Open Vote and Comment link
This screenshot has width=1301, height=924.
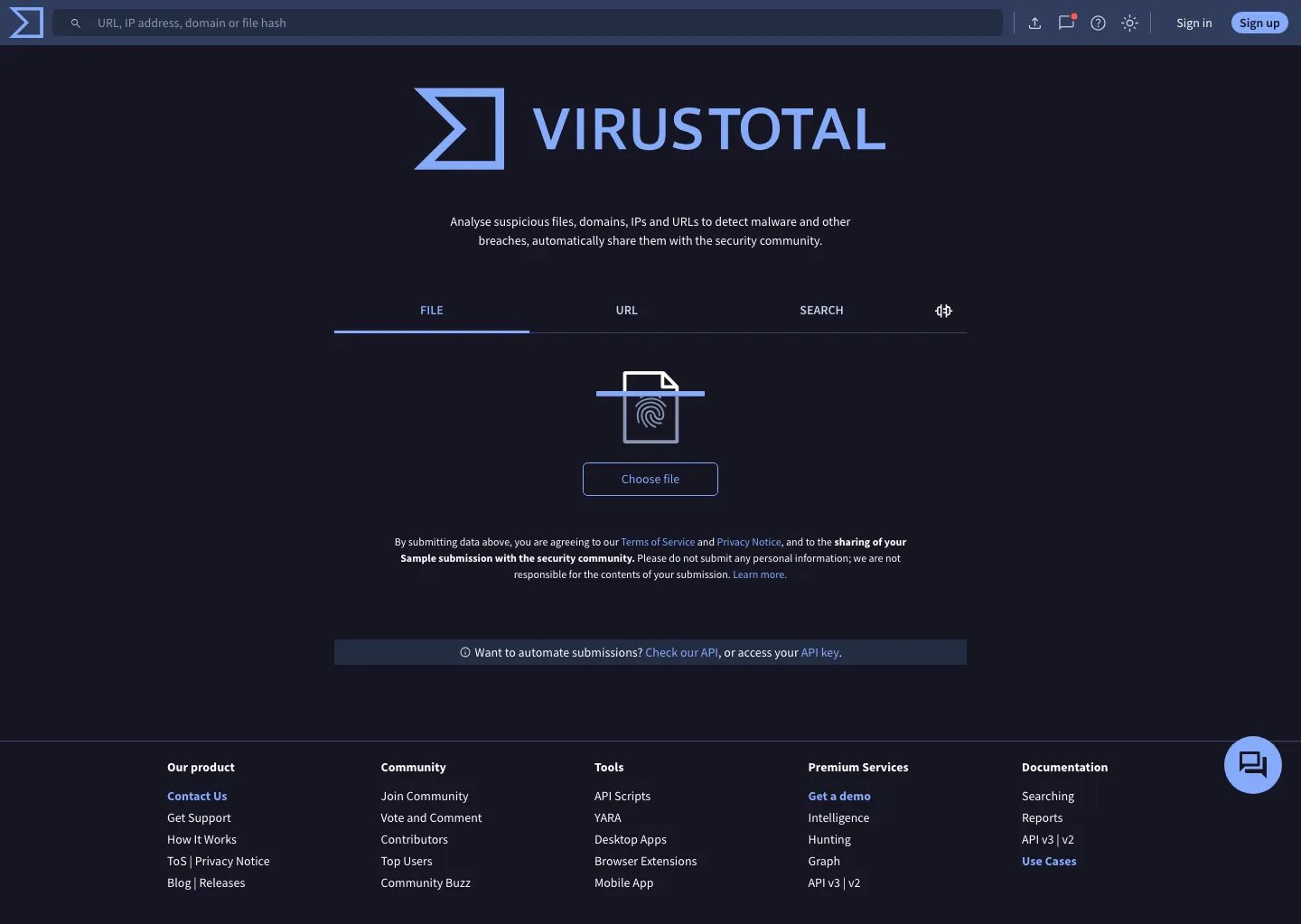(x=431, y=818)
